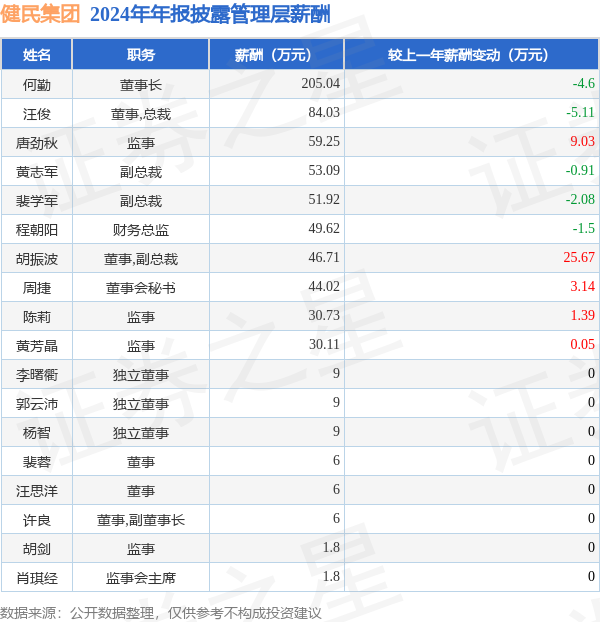The image size is (600, 622).
Task: Select name cell 汪俊
Action: [x=36, y=114]
